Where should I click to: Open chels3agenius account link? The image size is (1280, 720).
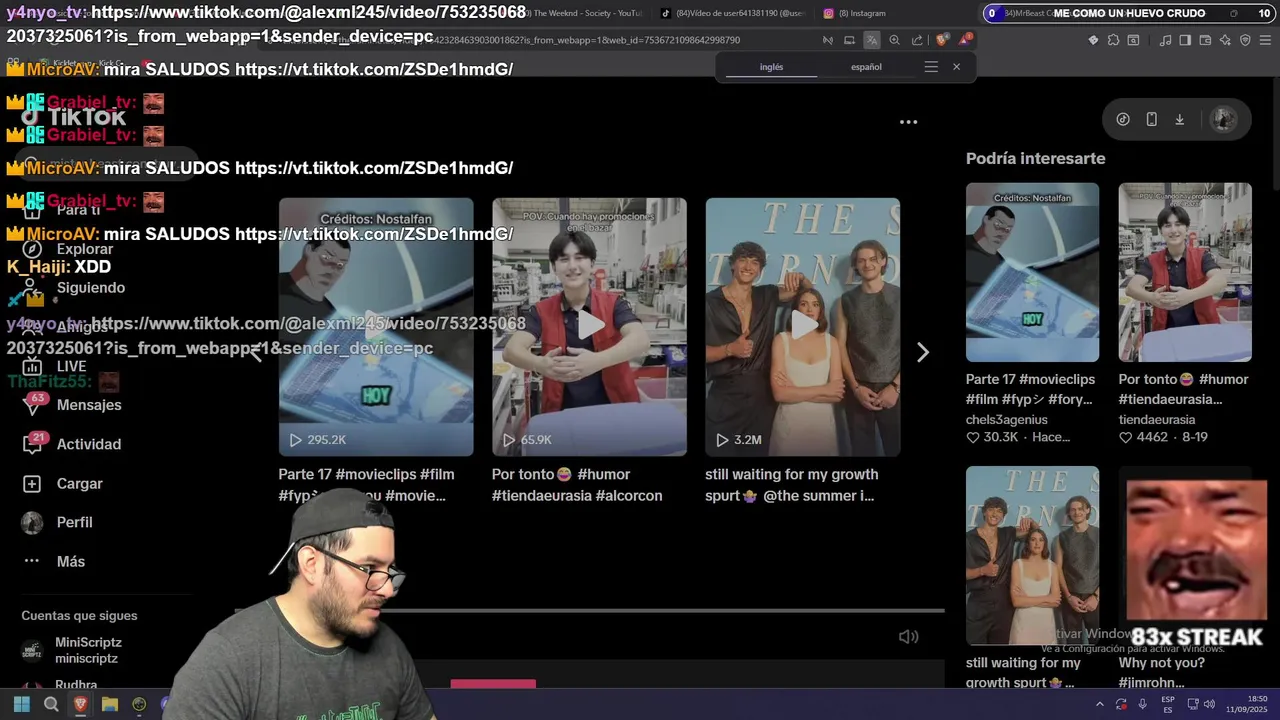(1007, 420)
